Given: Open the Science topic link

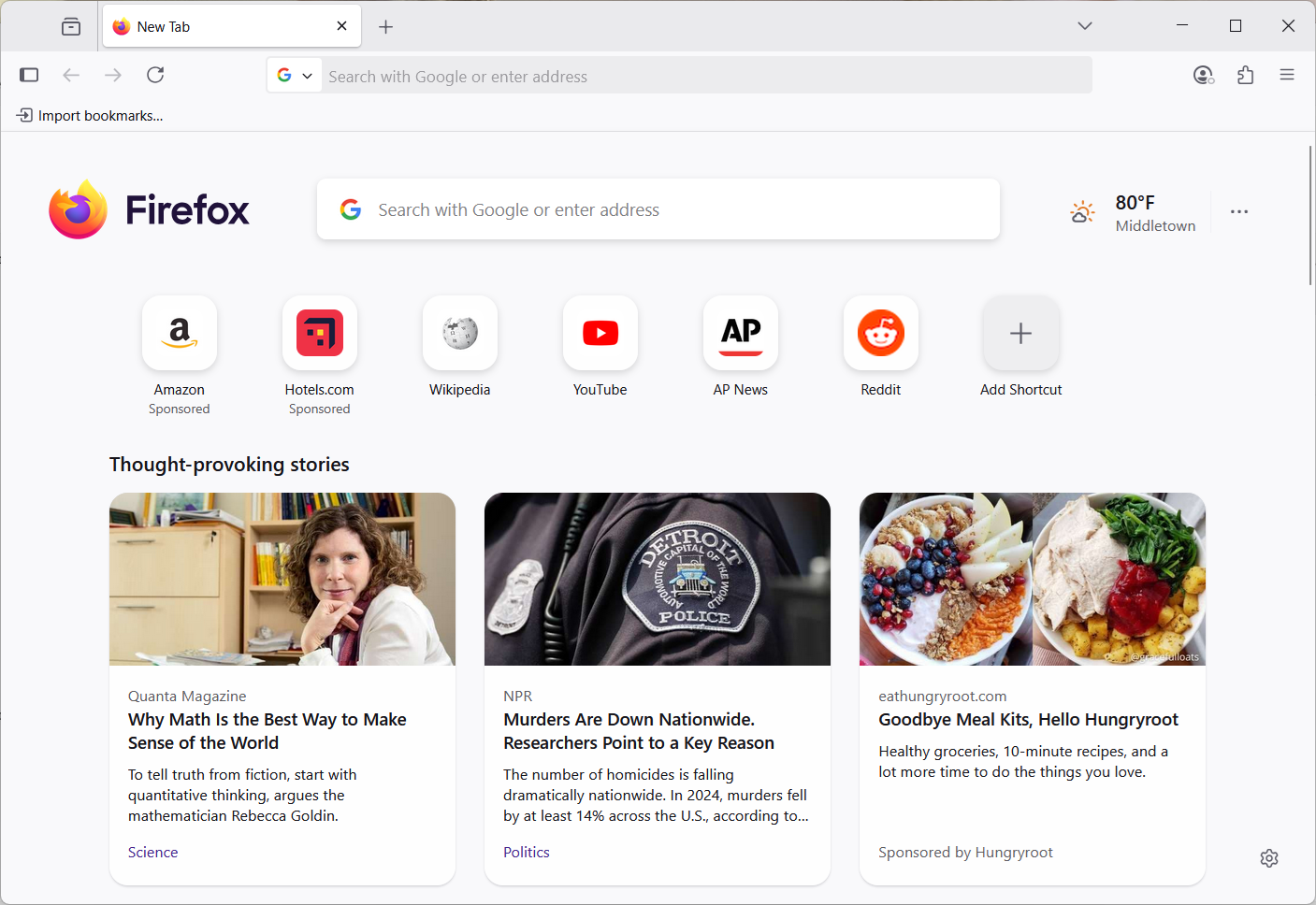Looking at the screenshot, I should click(152, 852).
